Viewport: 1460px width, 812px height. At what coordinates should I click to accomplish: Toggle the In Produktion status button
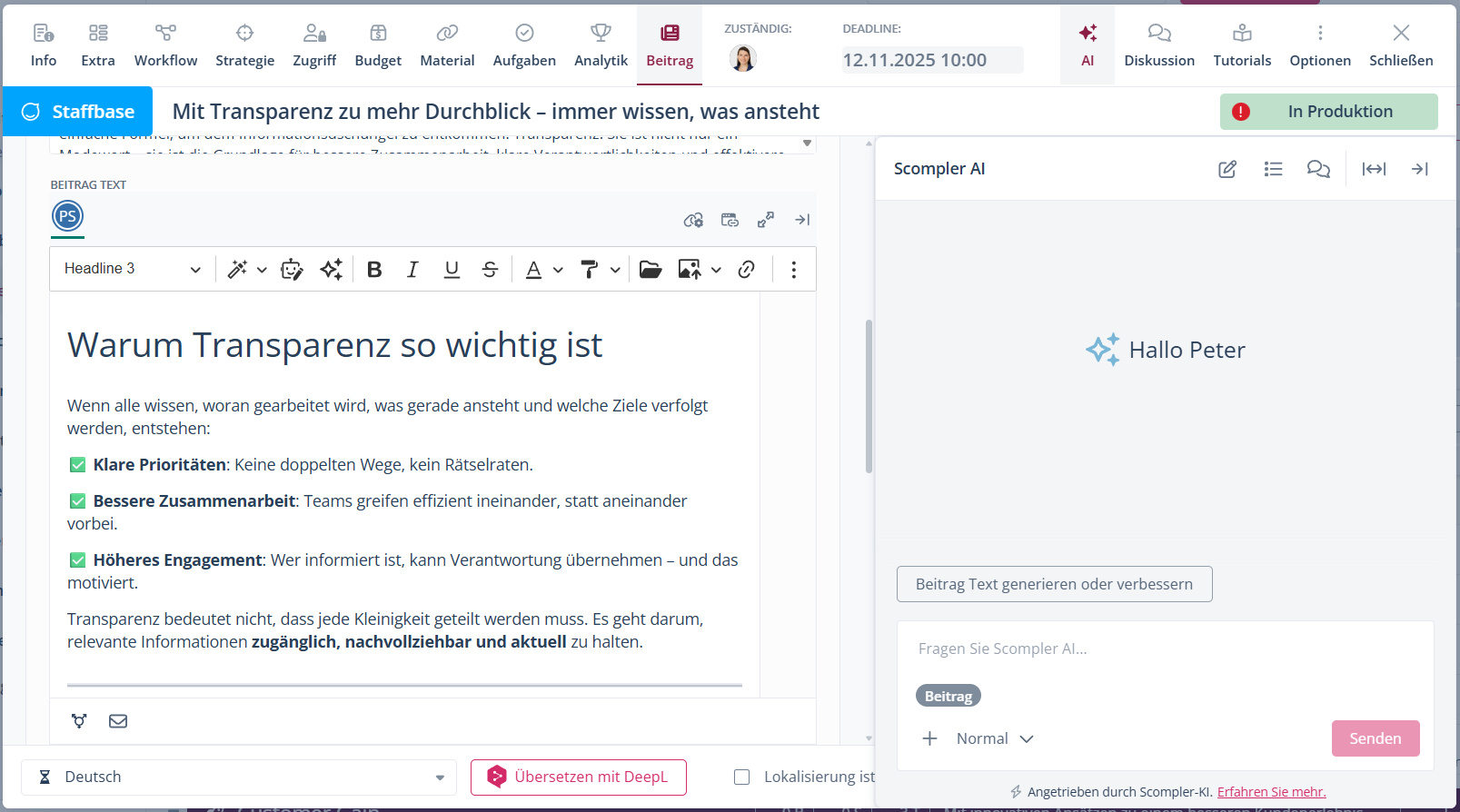pos(1328,112)
